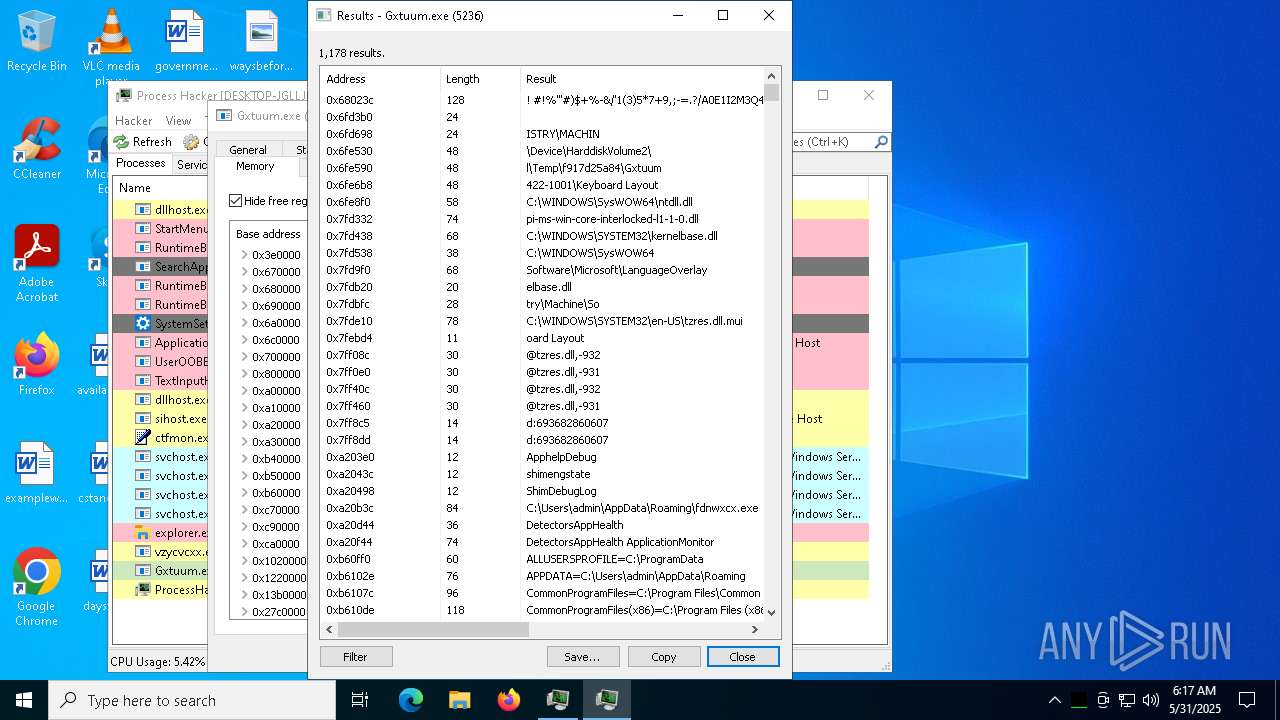The image size is (1280, 720).
Task: Expand memory region 0x680000
Action: [x=244, y=289]
